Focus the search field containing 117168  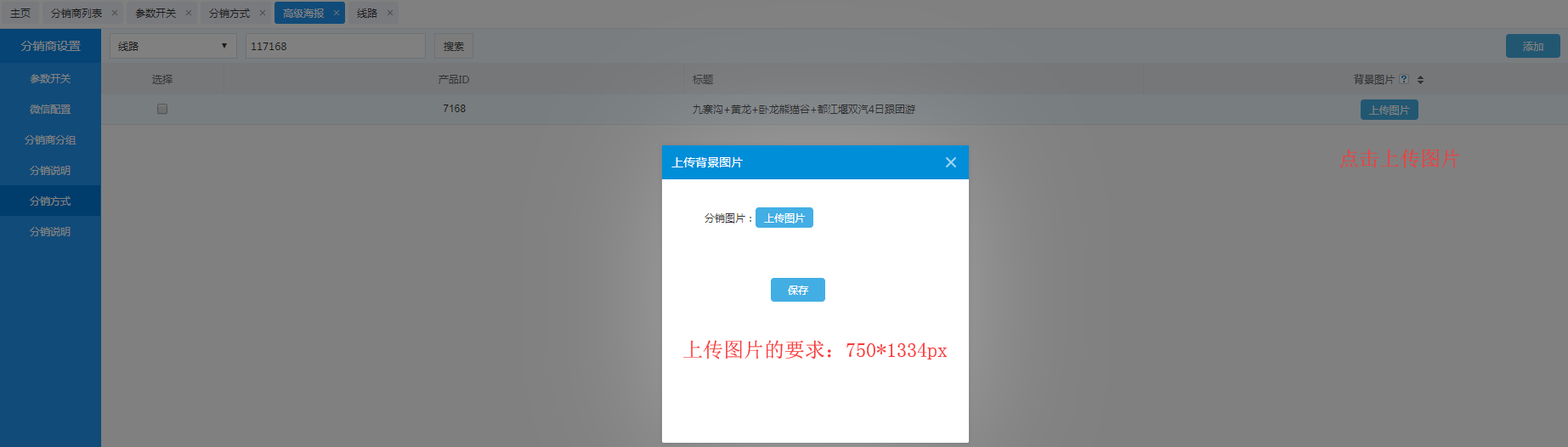pos(335,46)
